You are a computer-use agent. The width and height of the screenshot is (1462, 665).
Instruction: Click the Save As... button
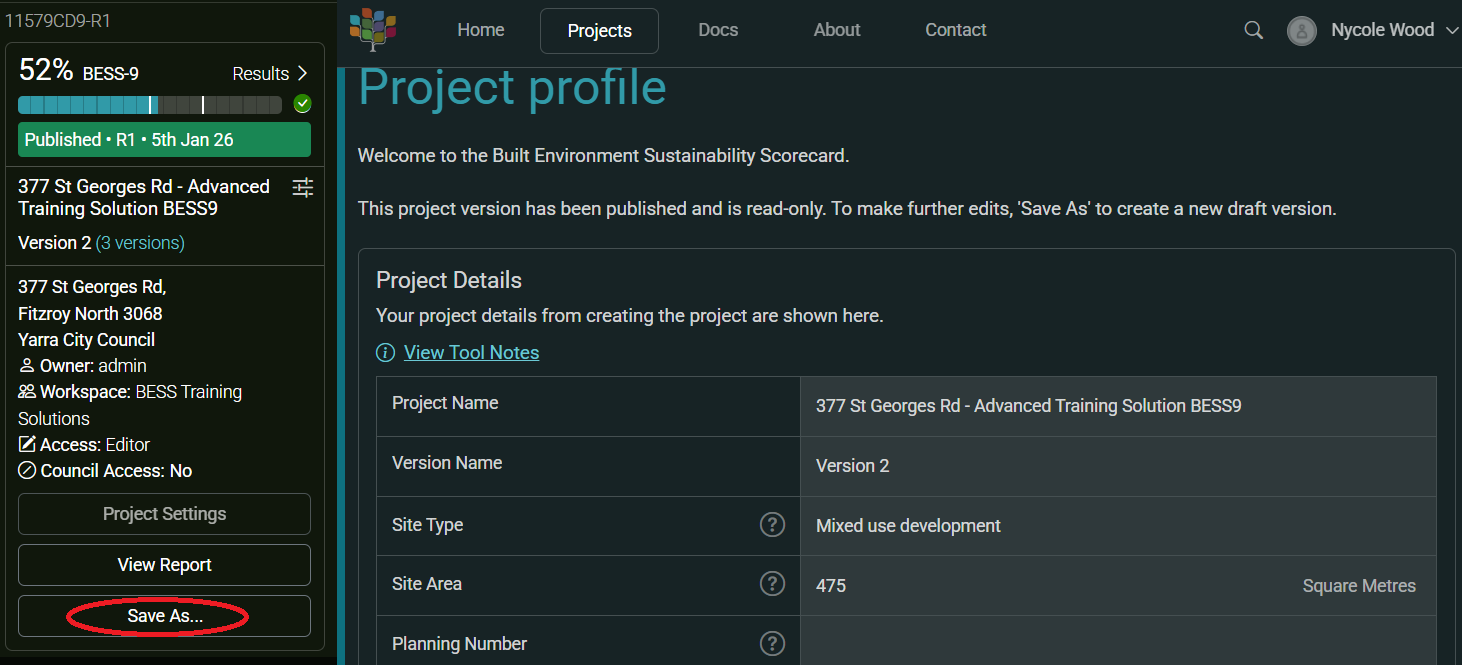click(x=163, y=616)
